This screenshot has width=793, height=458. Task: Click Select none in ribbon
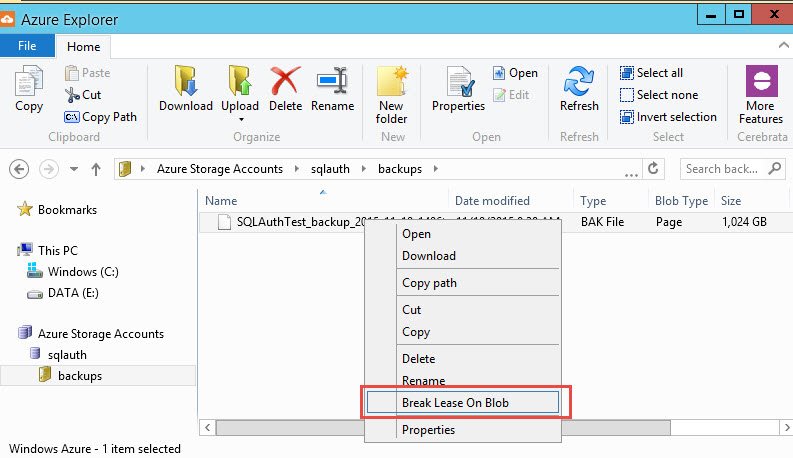[659, 95]
